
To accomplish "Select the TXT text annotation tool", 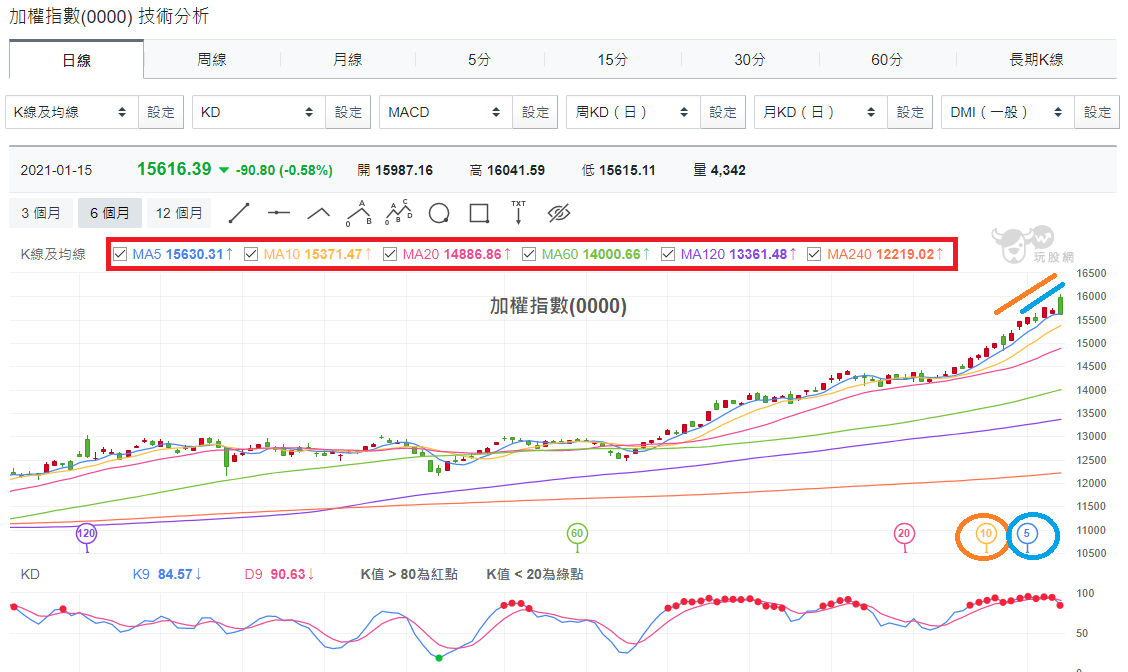I will pos(519,213).
